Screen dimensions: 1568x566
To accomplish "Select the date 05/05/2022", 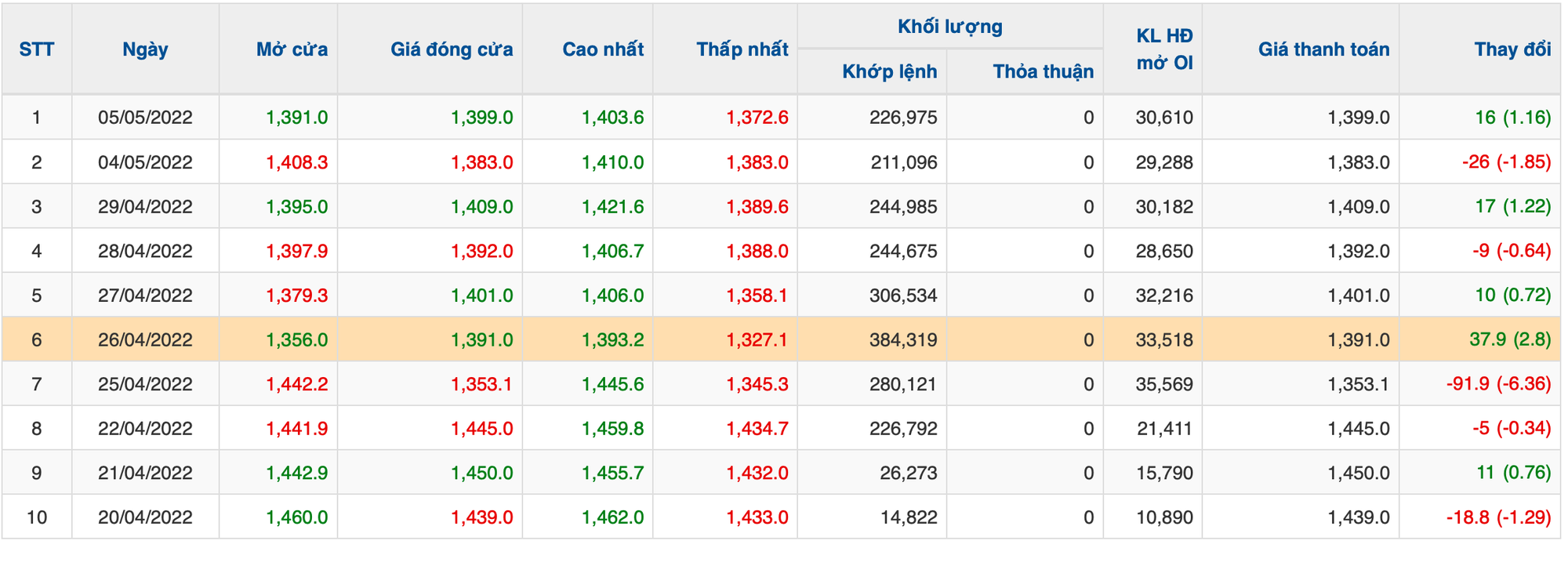I will click(x=145, y=118).
